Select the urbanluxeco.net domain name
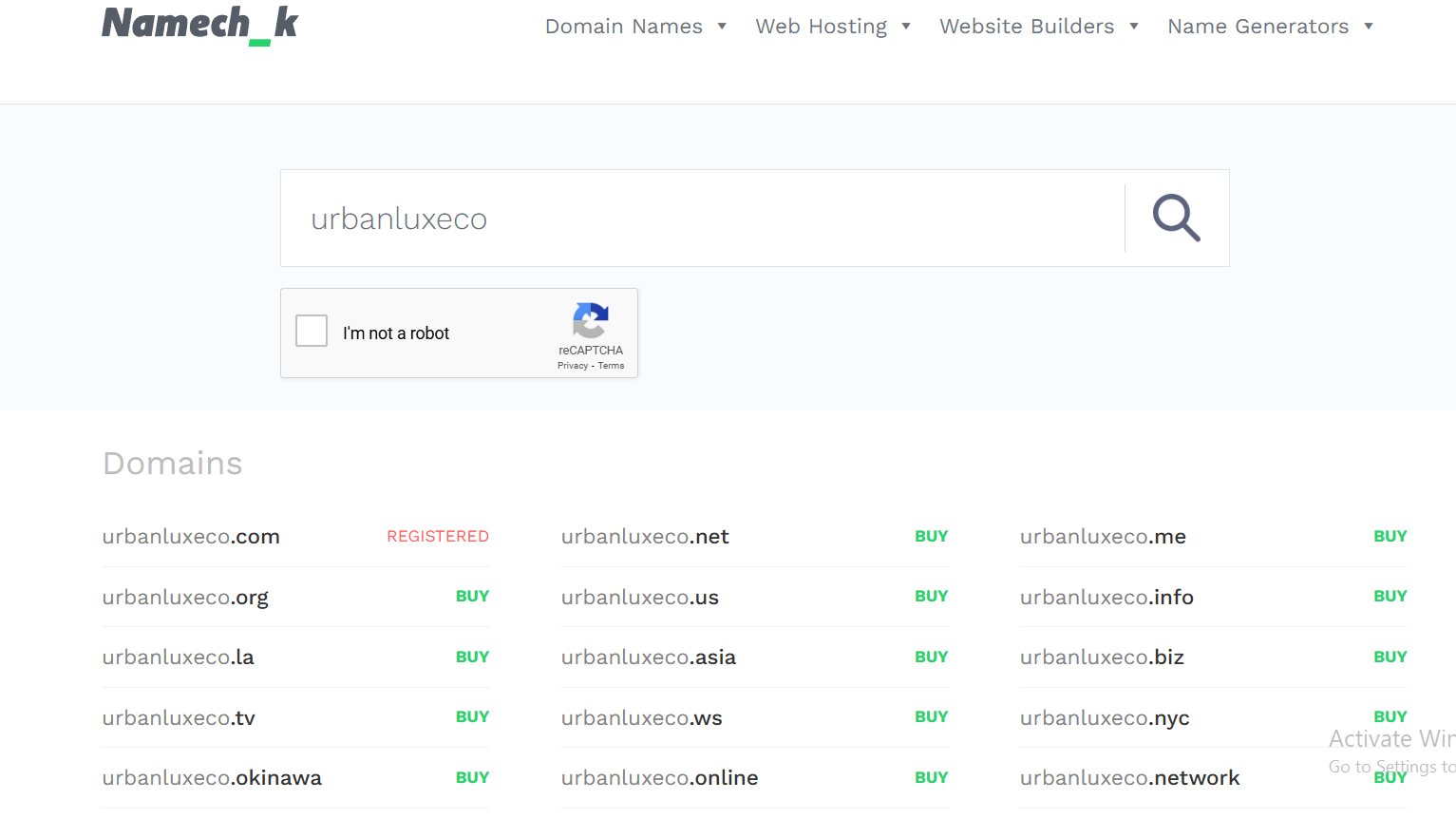1456x819 pixels. (645, 537)
